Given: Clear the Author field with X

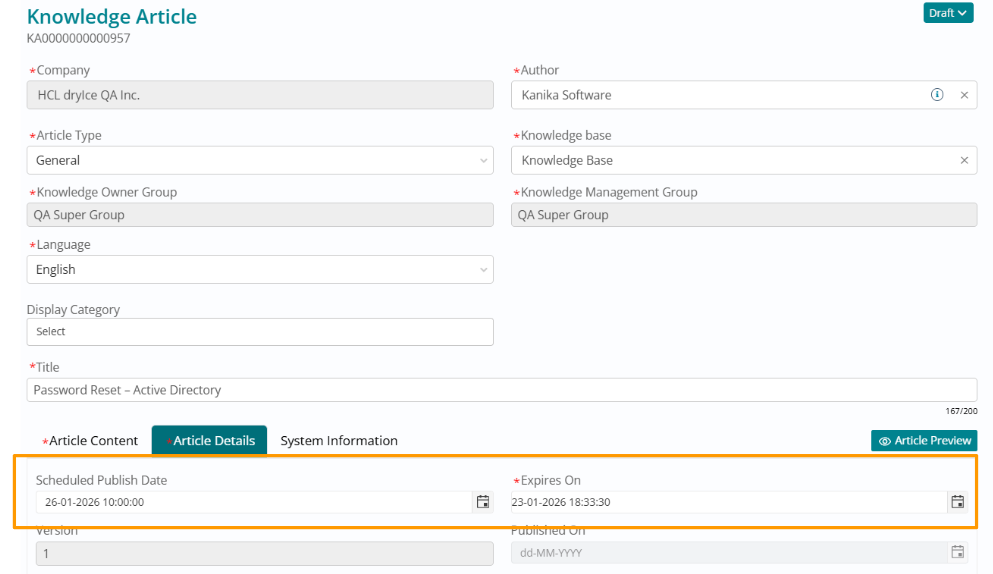Looking at the screenshot, I should click(964, 95).
